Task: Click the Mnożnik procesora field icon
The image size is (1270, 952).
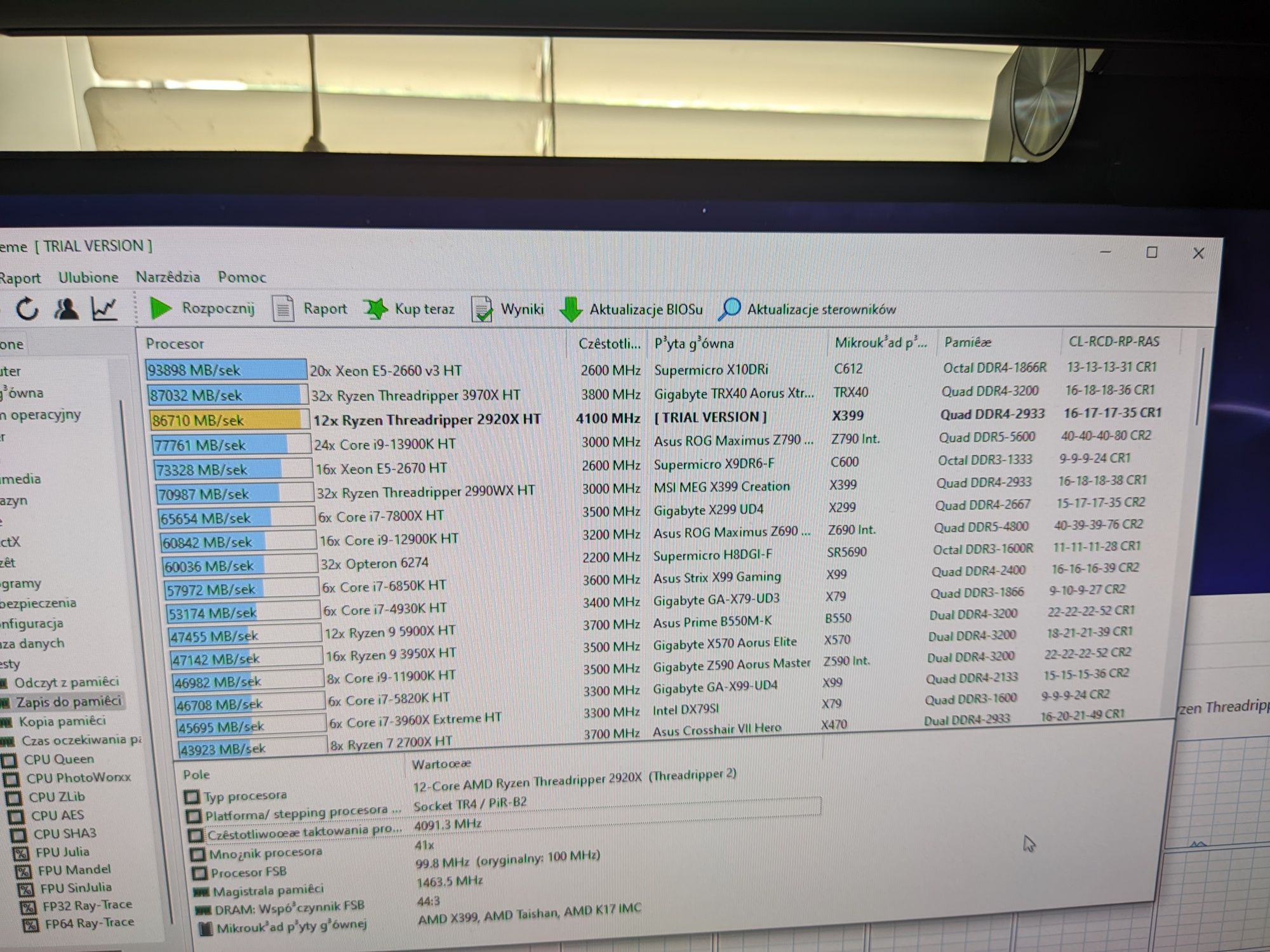Action: point(197,854)
